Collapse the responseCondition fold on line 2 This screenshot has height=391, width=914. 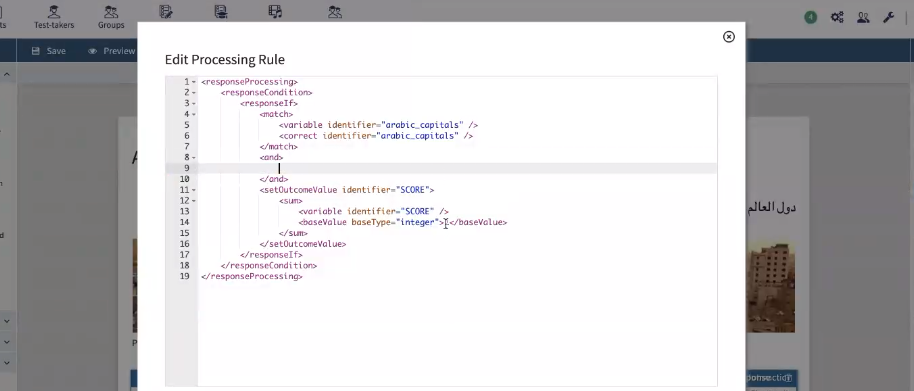pos(194,93)
